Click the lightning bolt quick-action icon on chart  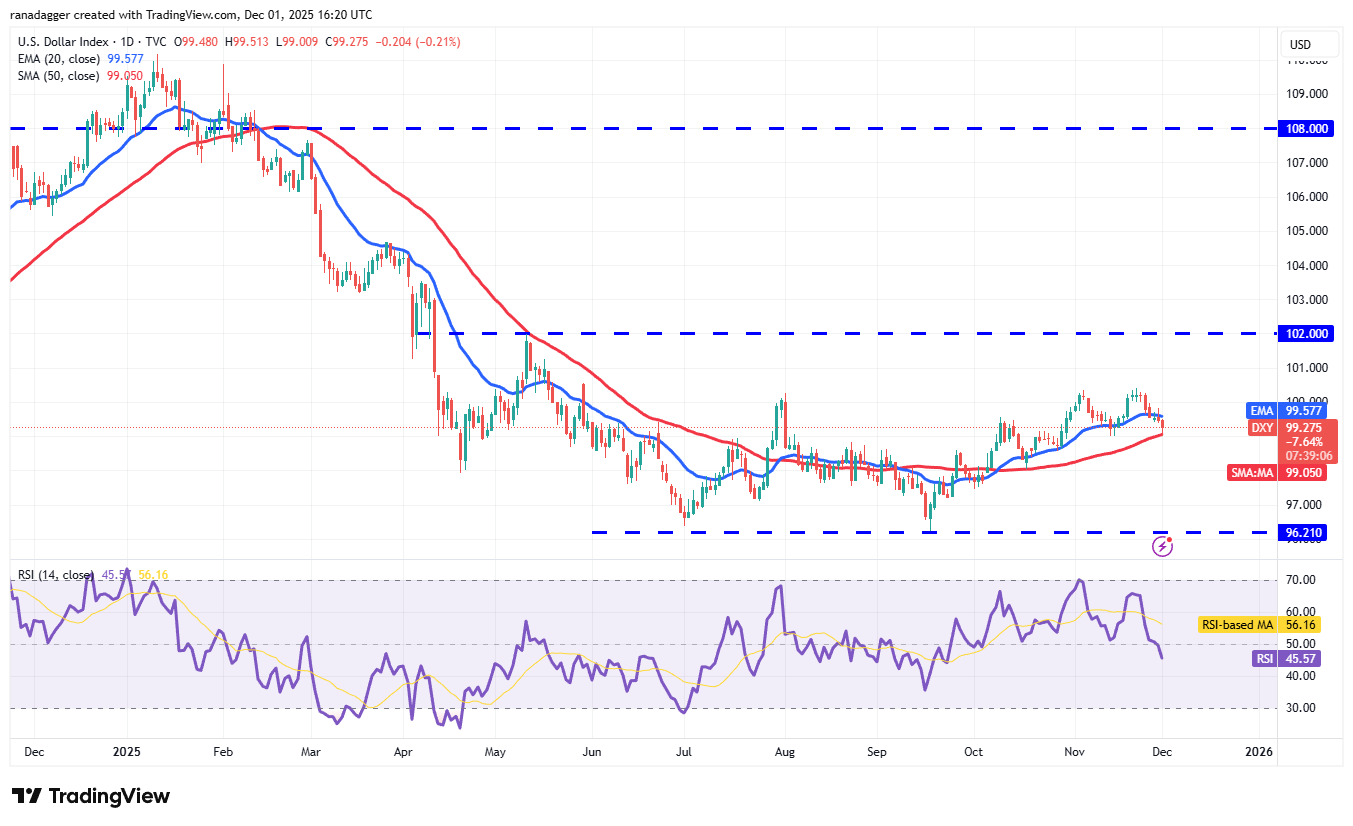[x=1162, y=545]
